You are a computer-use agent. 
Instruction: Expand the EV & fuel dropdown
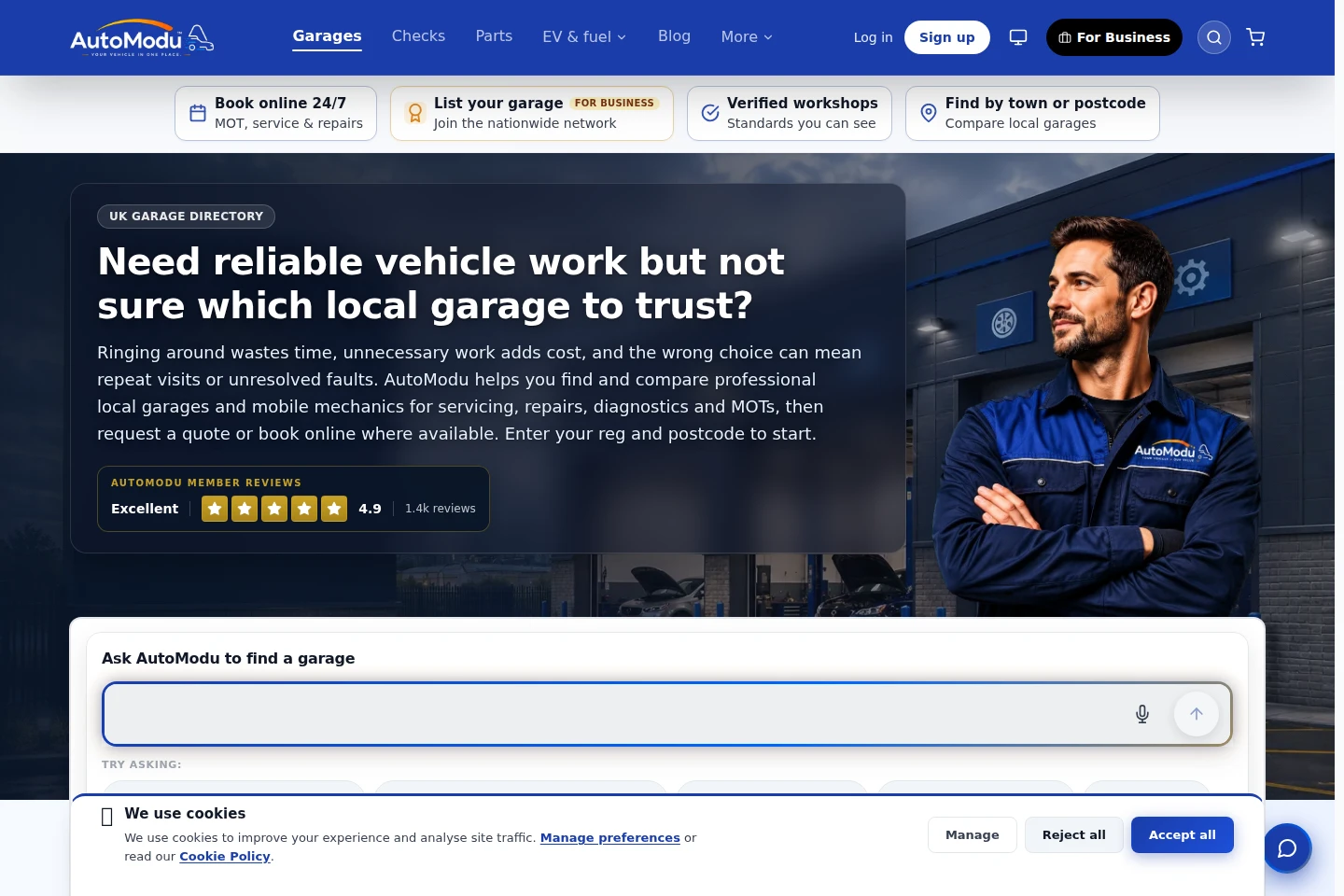[584, 37]
